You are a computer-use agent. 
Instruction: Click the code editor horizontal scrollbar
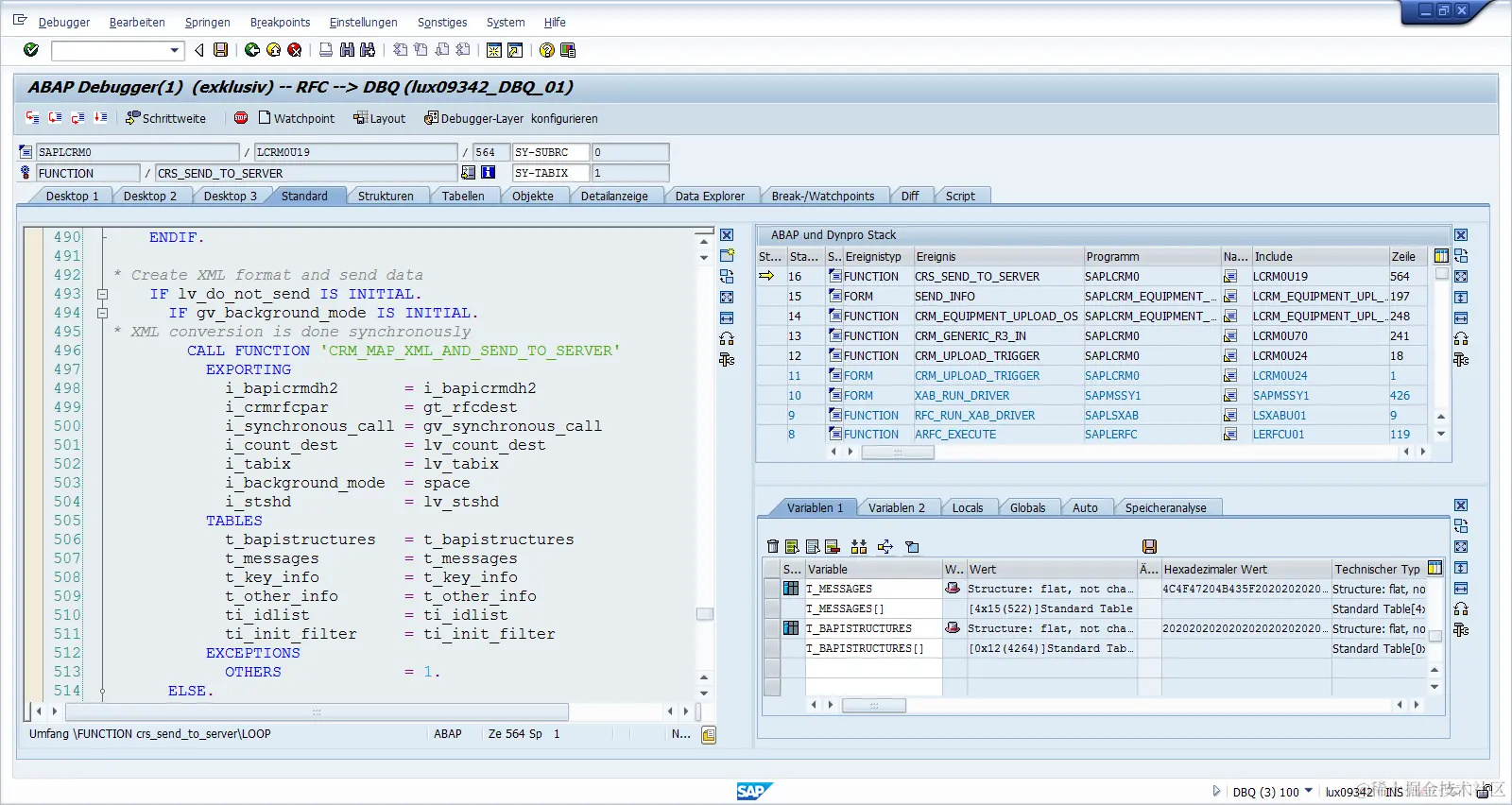(317, 711)
